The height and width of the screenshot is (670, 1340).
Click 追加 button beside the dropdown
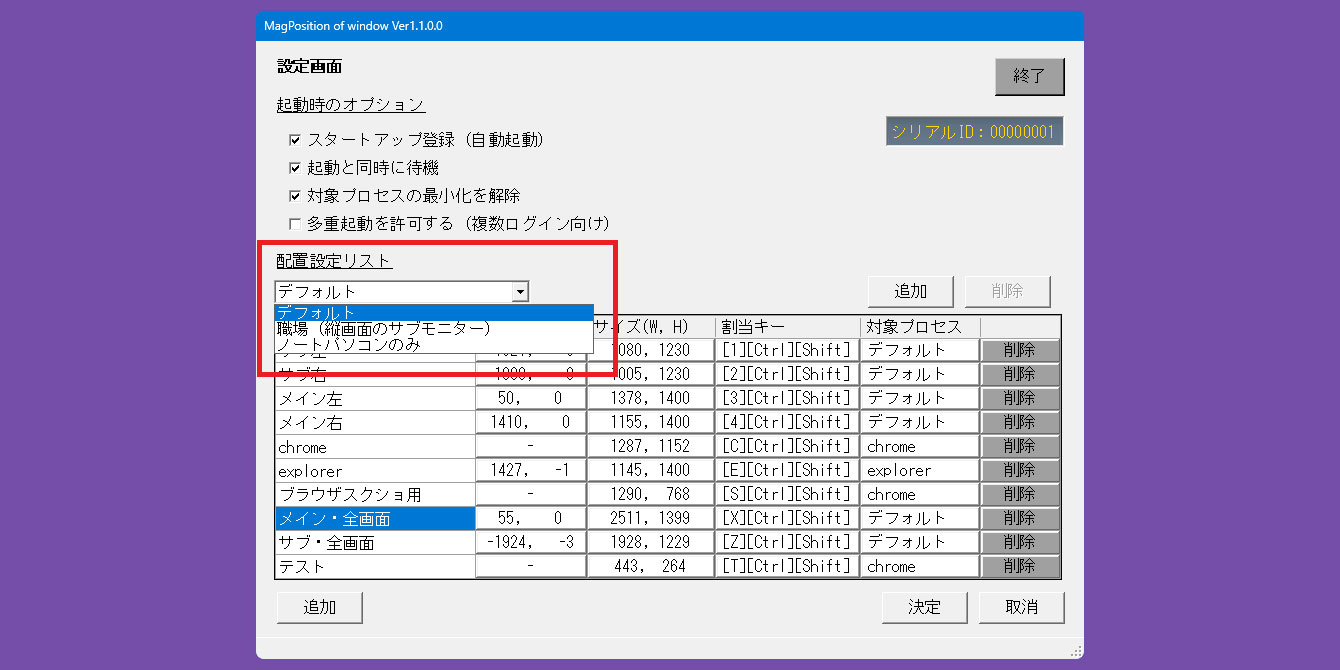pos(910,291)
